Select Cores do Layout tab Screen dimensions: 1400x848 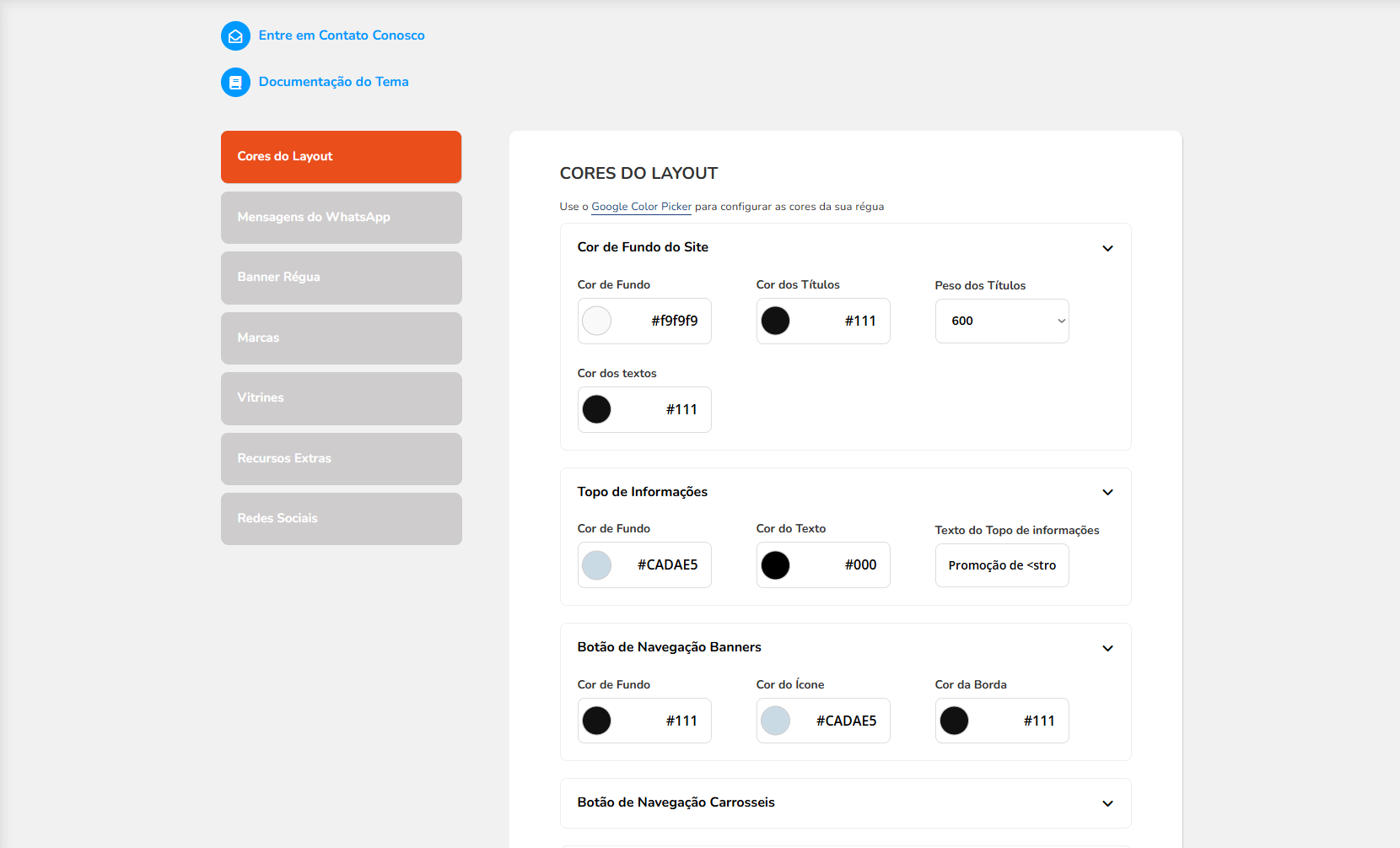point(341,157)
